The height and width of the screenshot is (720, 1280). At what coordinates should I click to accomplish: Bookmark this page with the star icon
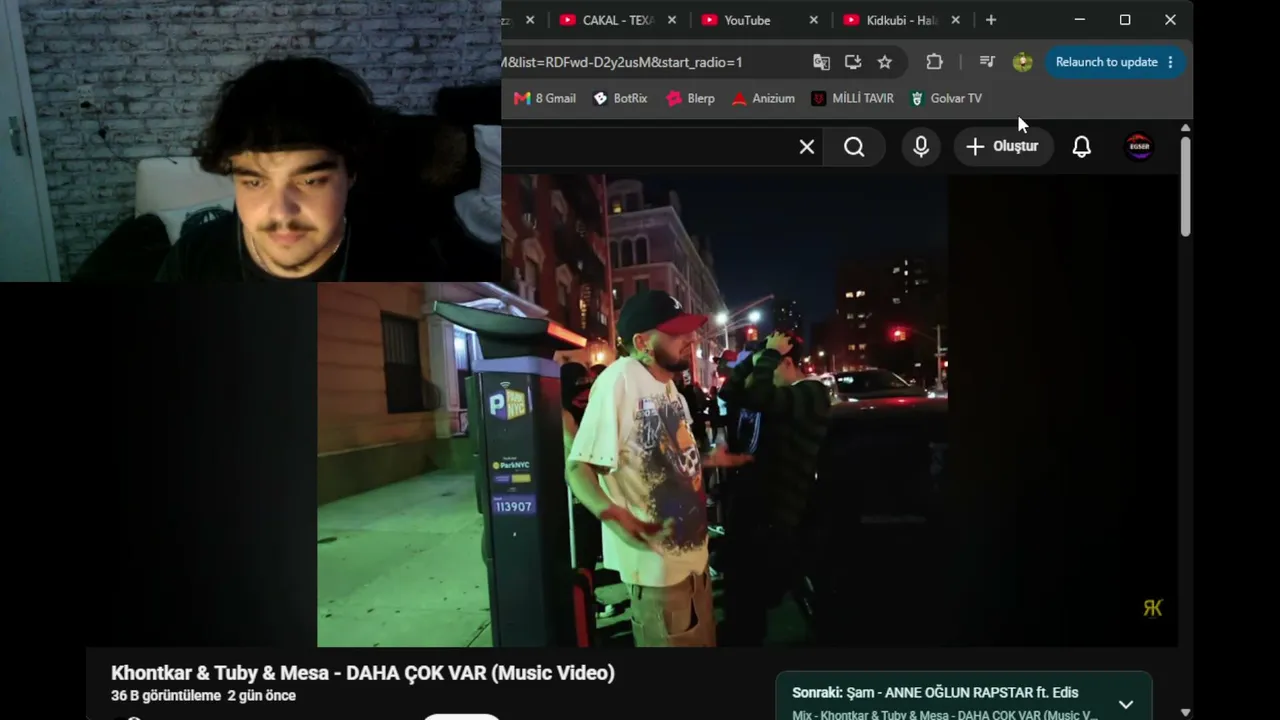pyautogui.click(x=885, y=62)
